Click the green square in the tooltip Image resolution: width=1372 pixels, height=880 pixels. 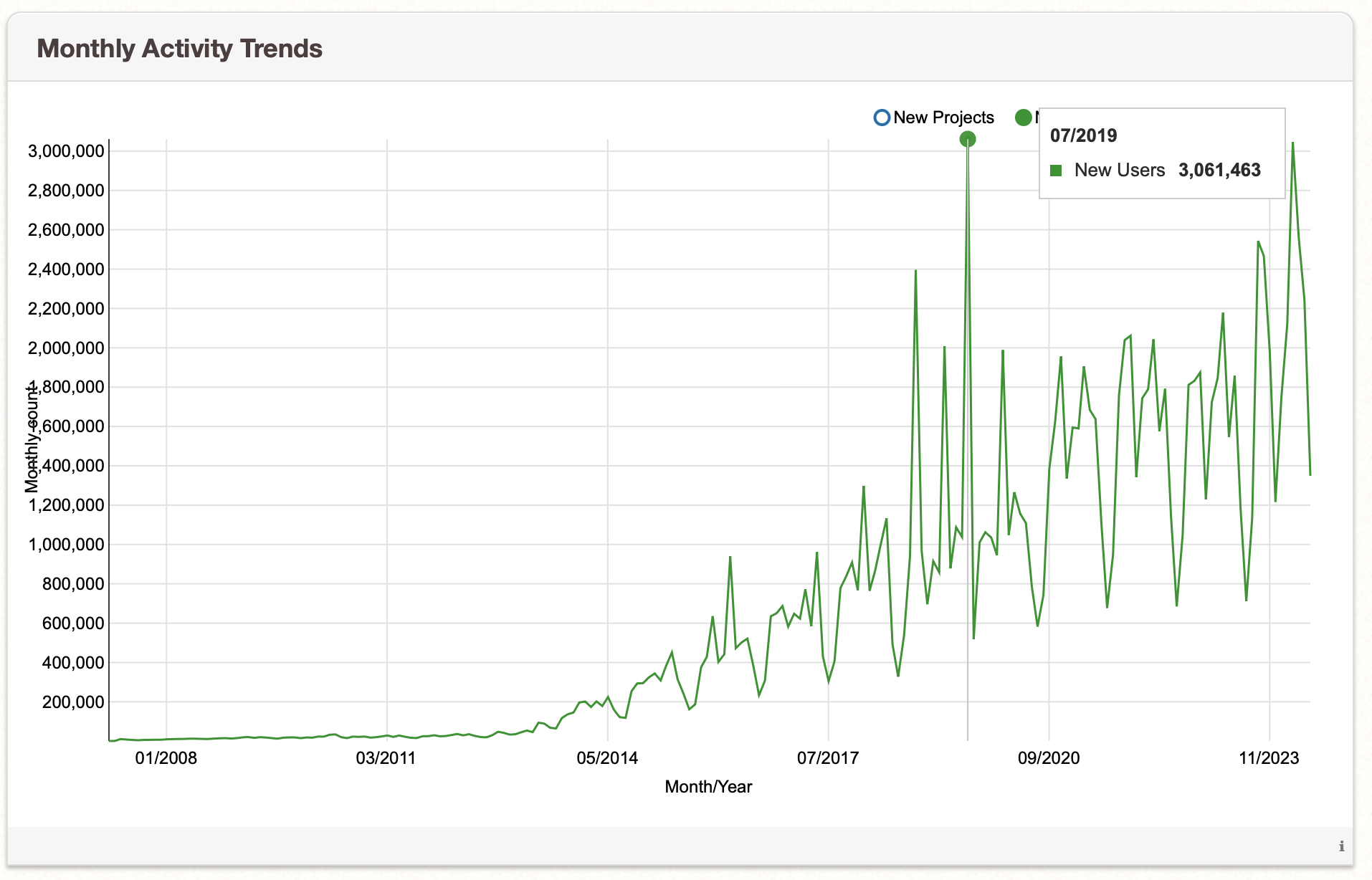click(x=1056, y=171)
